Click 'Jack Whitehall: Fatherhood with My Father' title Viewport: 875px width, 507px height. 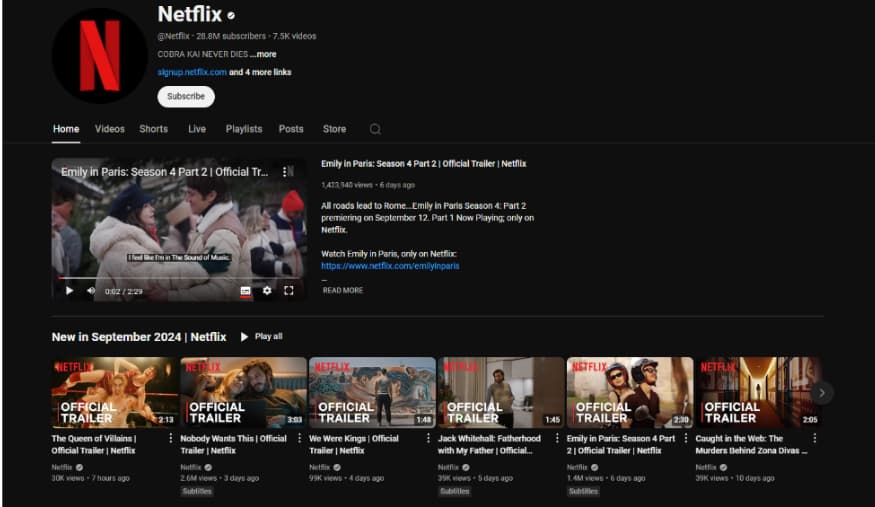[489, 445]
